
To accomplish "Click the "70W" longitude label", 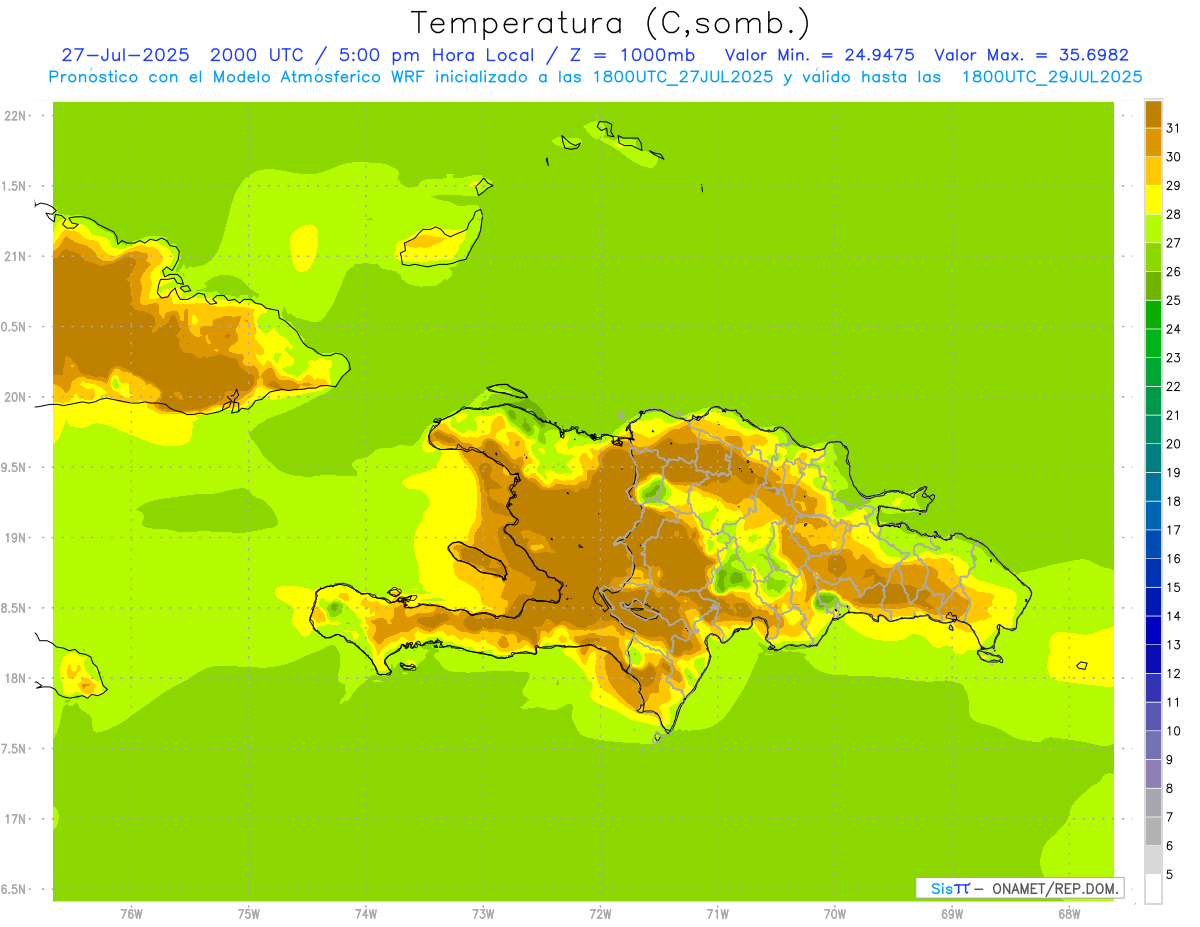I will tap(835, 913).
